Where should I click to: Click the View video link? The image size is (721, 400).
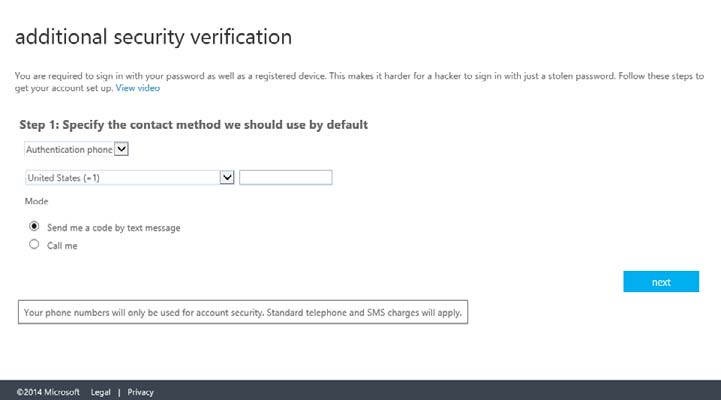click(137, 89)
